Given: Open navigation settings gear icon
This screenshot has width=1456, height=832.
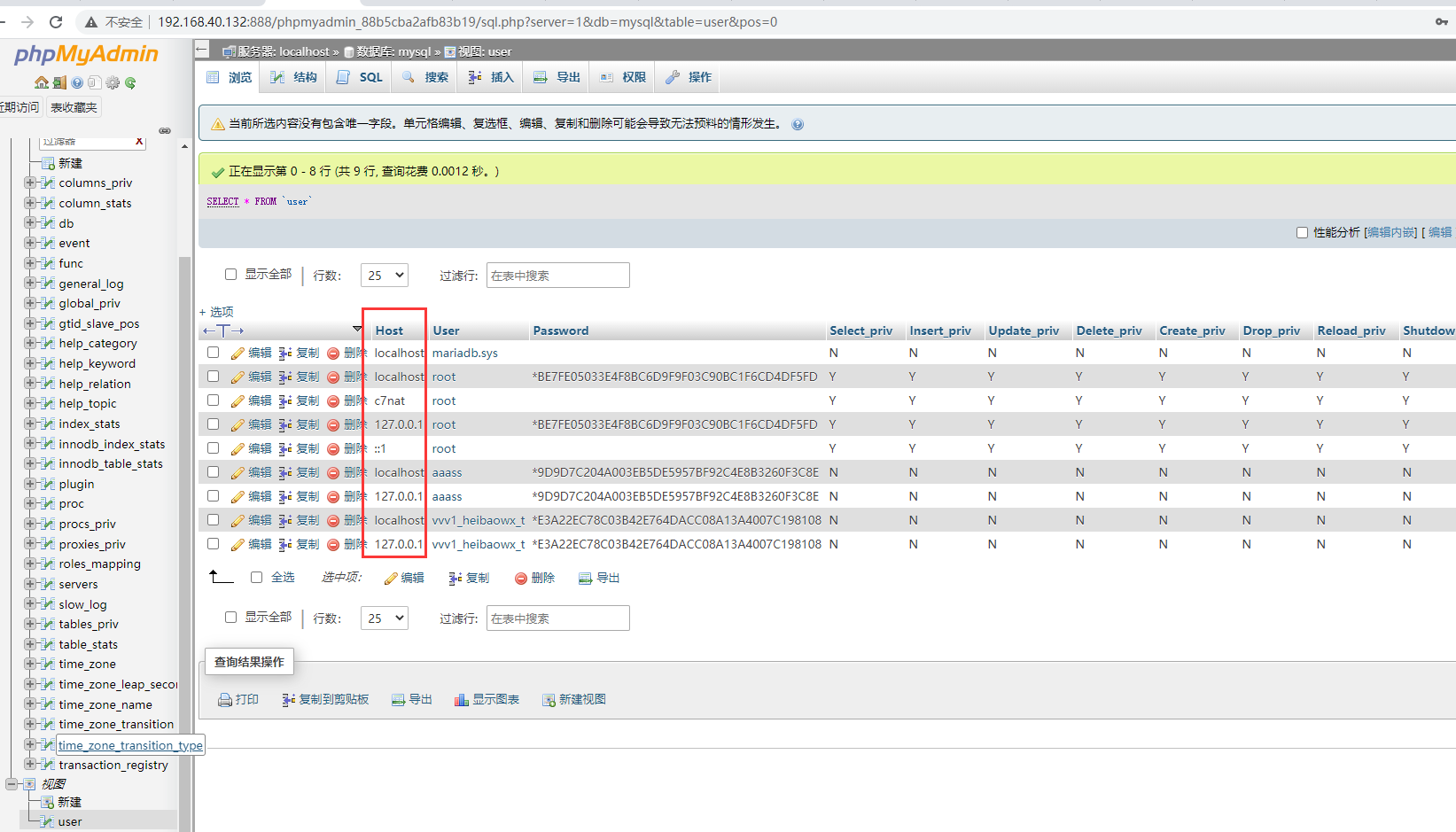Looking at the screenshot, I should click(x=113, y=82).
